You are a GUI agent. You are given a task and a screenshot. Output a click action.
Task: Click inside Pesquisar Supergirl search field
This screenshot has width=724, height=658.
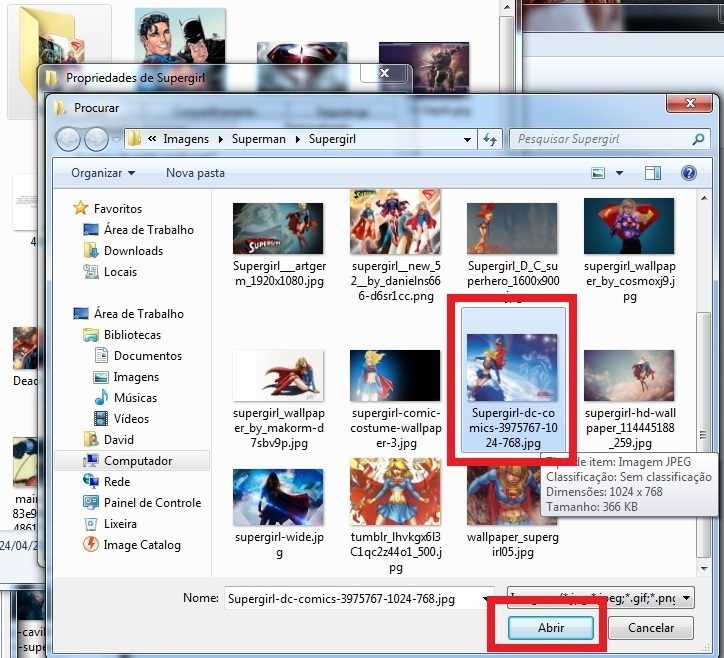(x=600, y=139)
